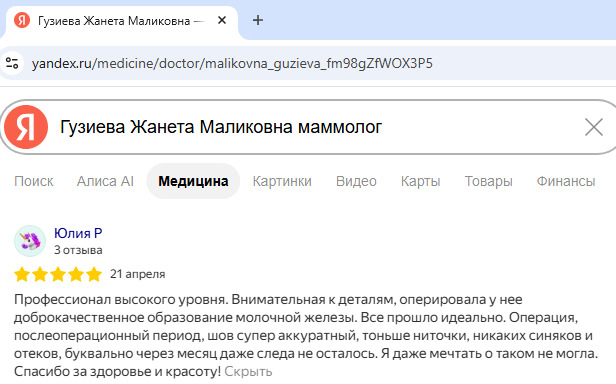Click the unicorn avatar of Юлия Р
Image resolution: width=616 pixels, height=384 pixels.
point(30,241)
